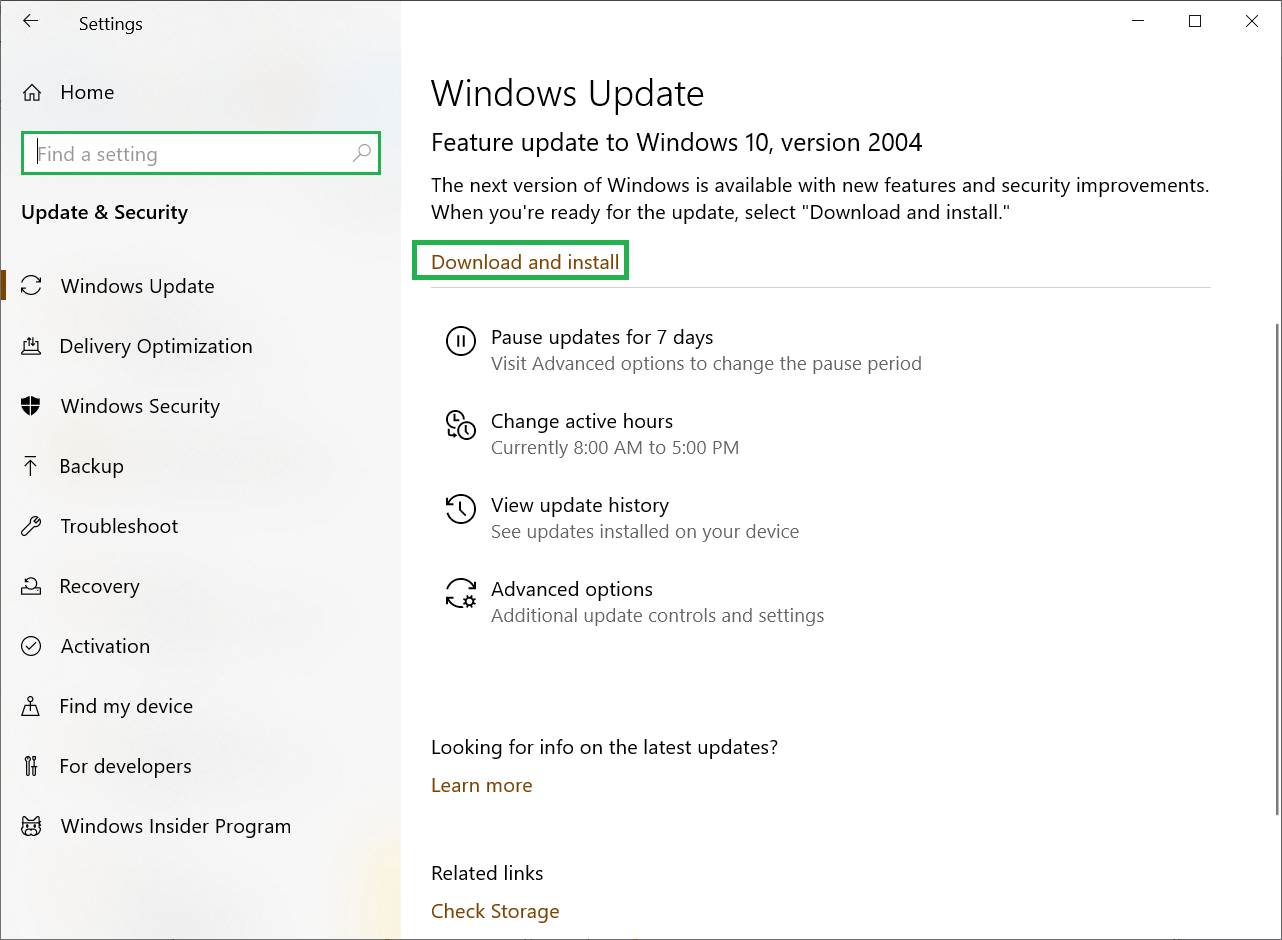Click the 'Related links' heading
The image size is (1282, 940).
[x=487, y=873]
